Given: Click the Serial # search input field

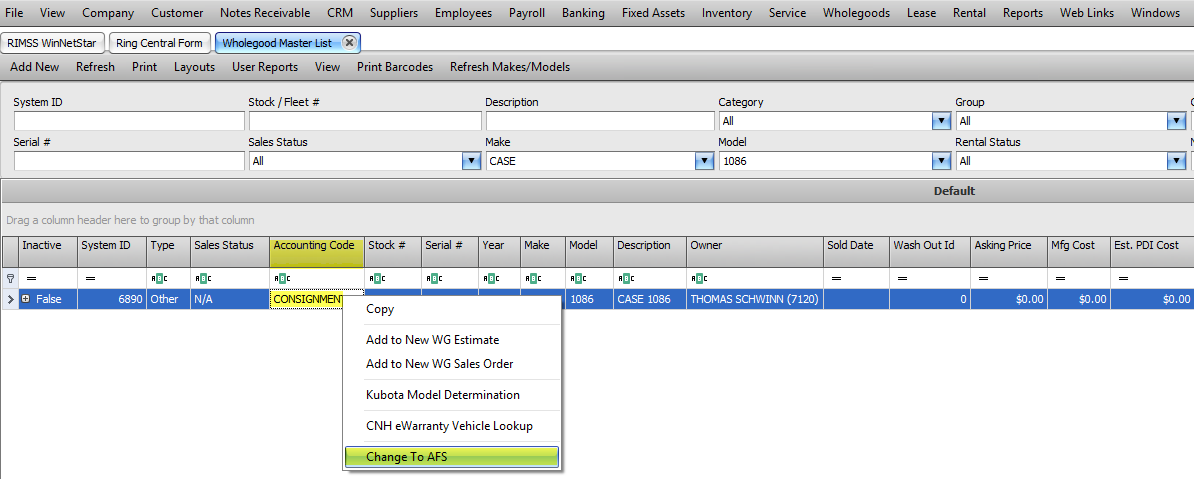Looking at the screenshot, I should click(129, 161).
